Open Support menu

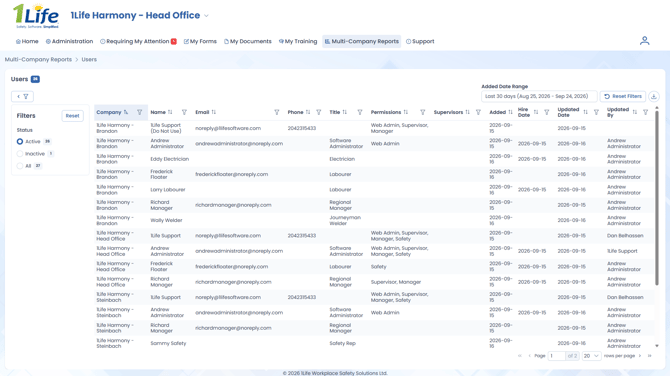[x=420, y=41]
